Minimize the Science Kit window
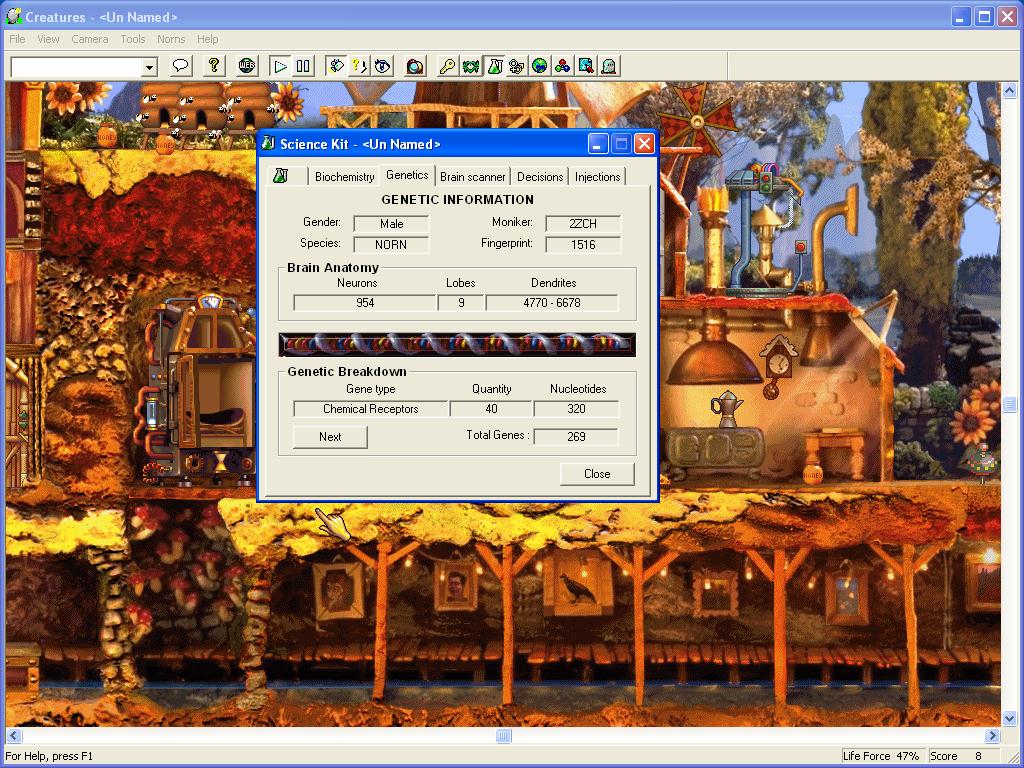Image resolution: width=1024 pixels, height=768 pixels. pyautogui.click(x=598, y=144)
